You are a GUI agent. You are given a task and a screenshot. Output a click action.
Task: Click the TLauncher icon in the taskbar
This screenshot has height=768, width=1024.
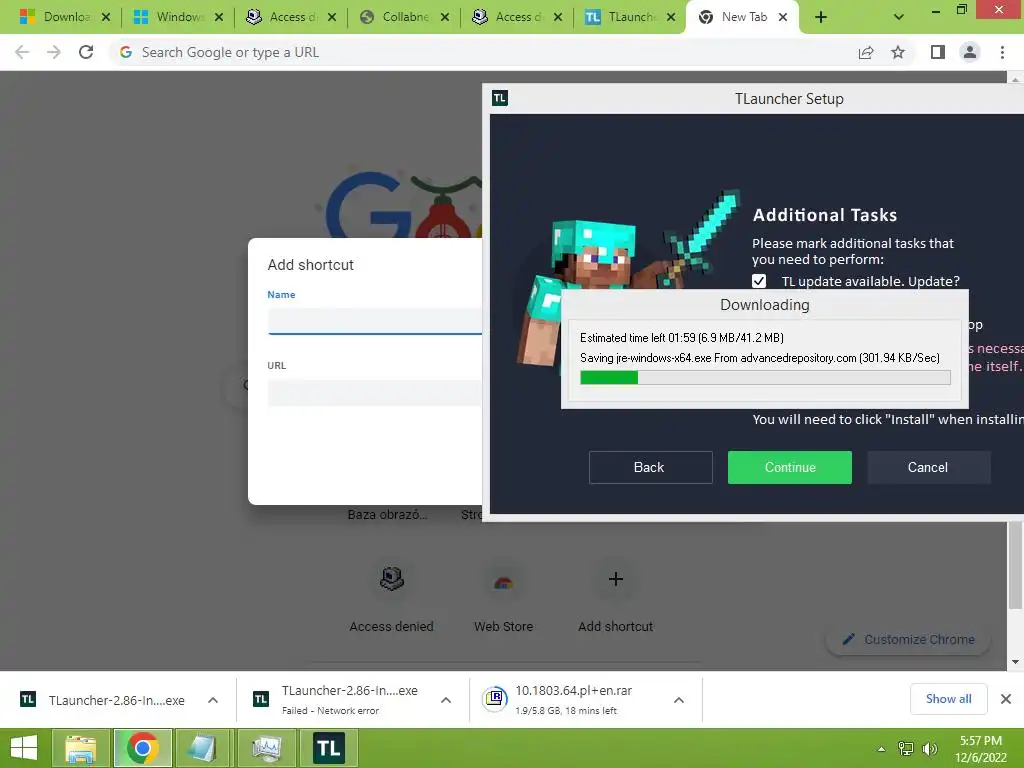[x=328, y=748]
